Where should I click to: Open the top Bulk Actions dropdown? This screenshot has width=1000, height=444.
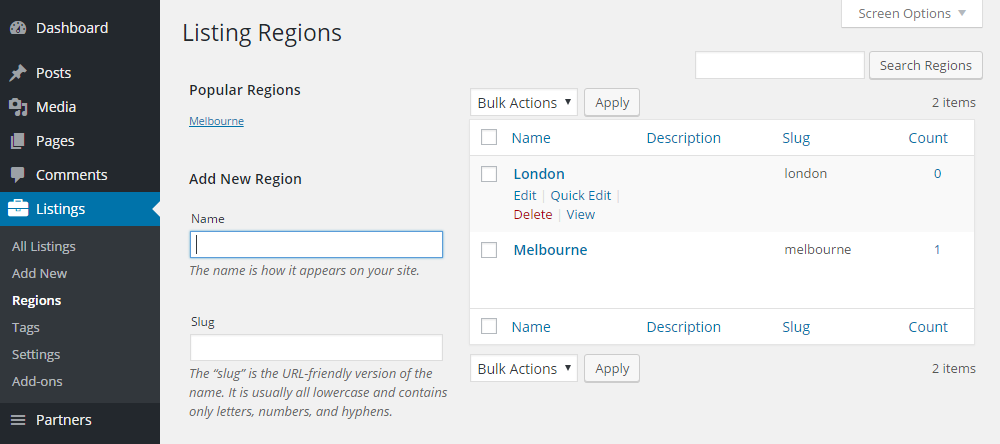click(524, 102)
